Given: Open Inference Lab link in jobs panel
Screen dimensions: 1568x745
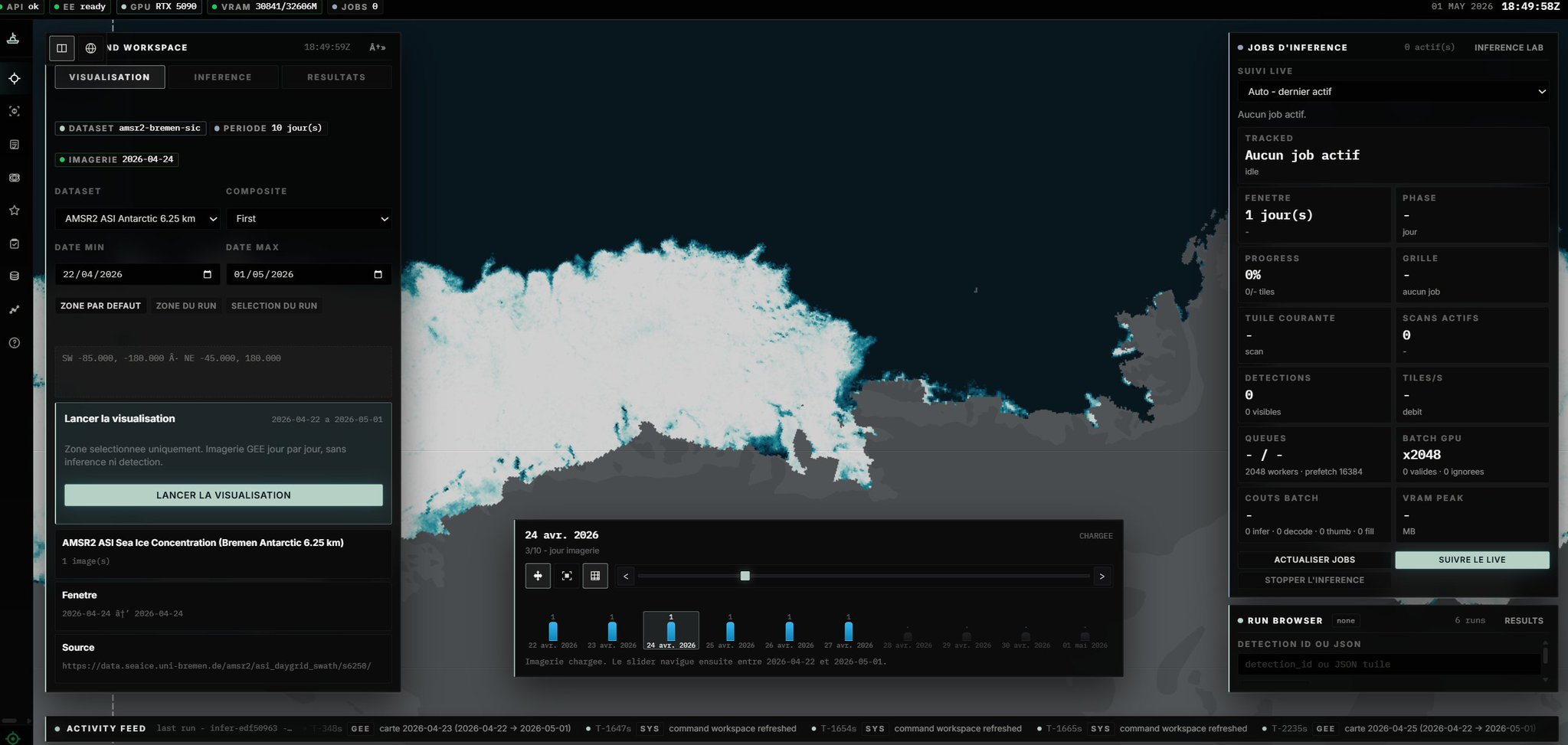Looking at the screenshot, I should tap(1508, 47).
